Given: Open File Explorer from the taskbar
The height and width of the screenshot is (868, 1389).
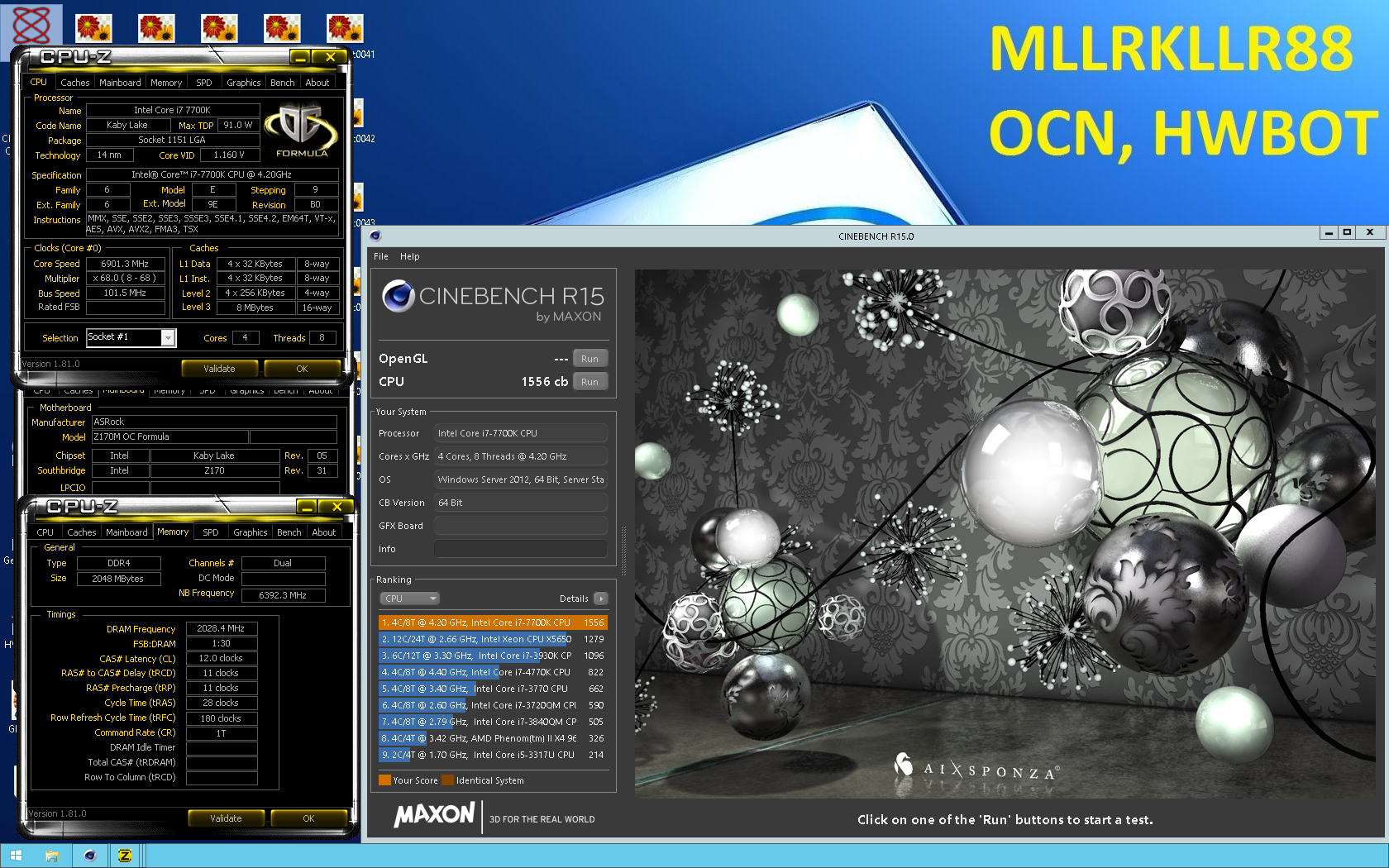Looking at the screenshot, I should pyautogui.click(x=52, y=856).
